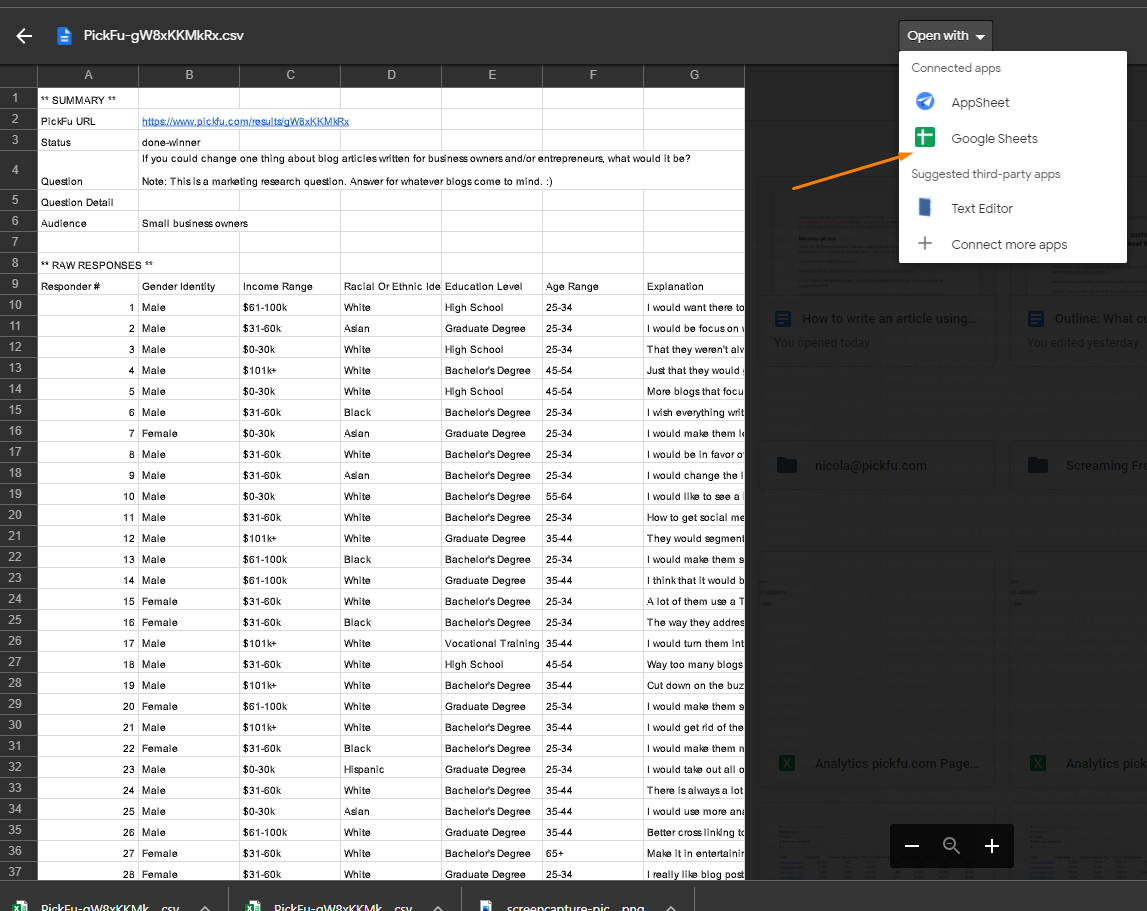This screenshot has height=911, width=1147.
Task: Click the blue file icon beside PickFu filename
Action: [x=65, y=36]
